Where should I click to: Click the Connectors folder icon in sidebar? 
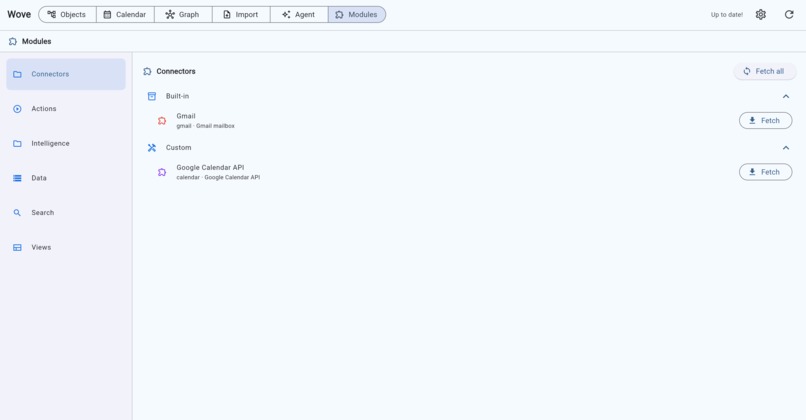tap(17, 74)
